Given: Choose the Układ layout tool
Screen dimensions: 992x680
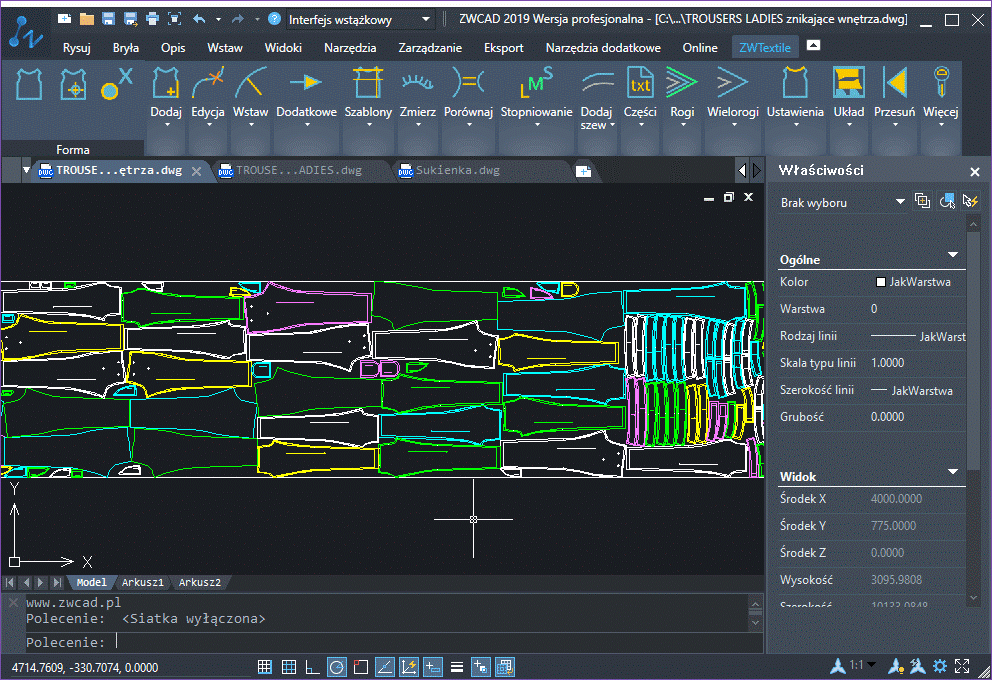Looking at the screenshot, I should [848, 84].
